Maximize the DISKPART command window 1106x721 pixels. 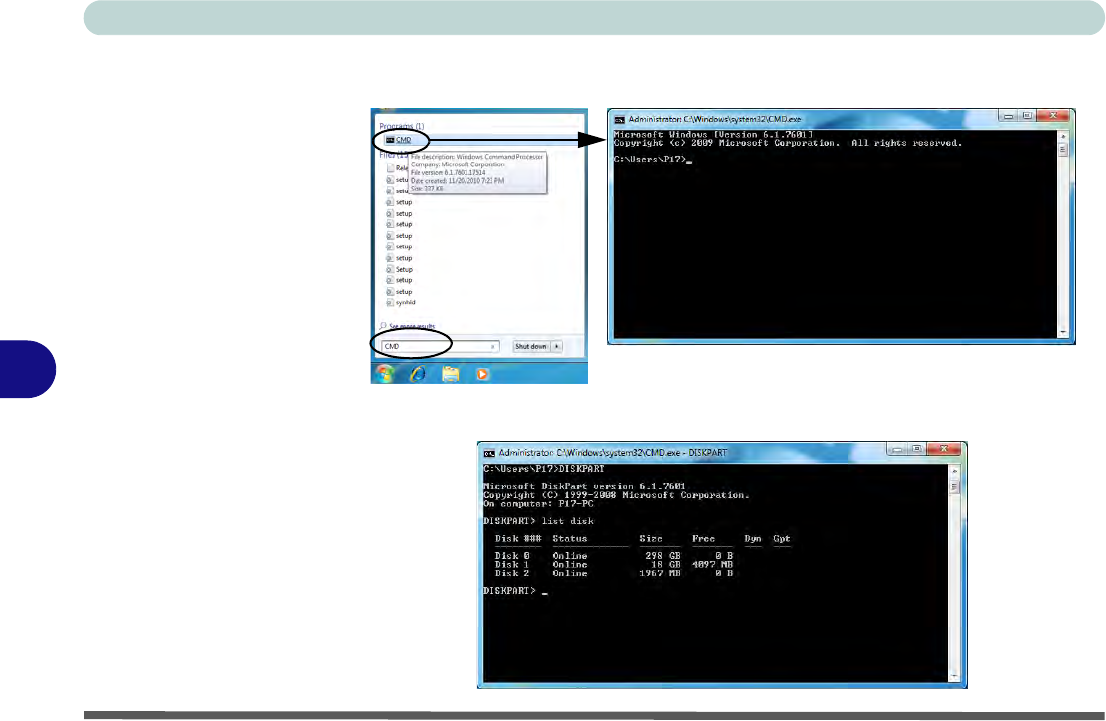(x=917, y=451)
